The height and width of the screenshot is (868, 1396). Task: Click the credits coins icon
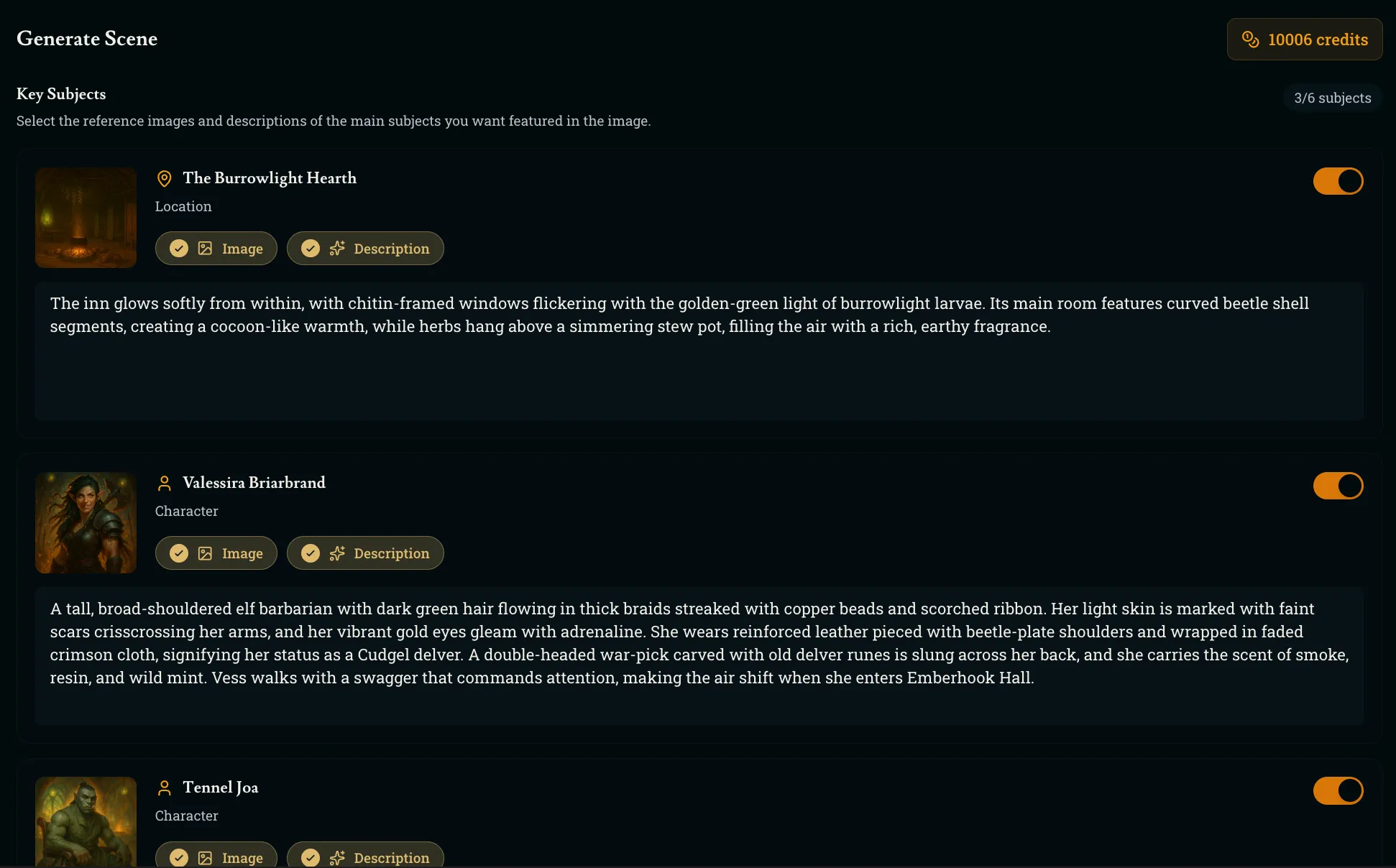[1250, 40]
